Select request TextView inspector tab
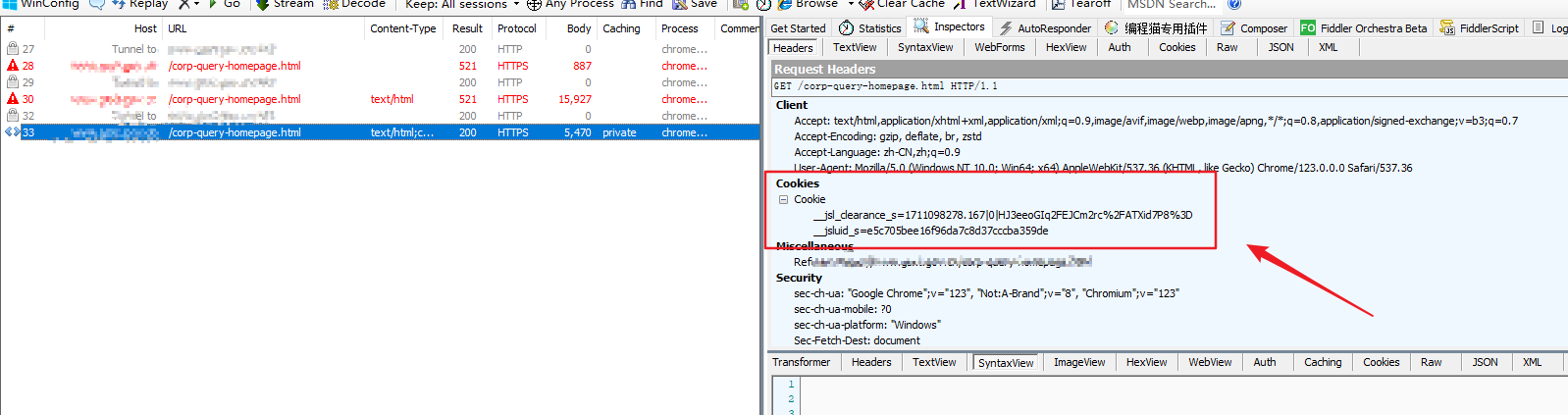This screenshot has width=1568, height=415. point(855,47)
